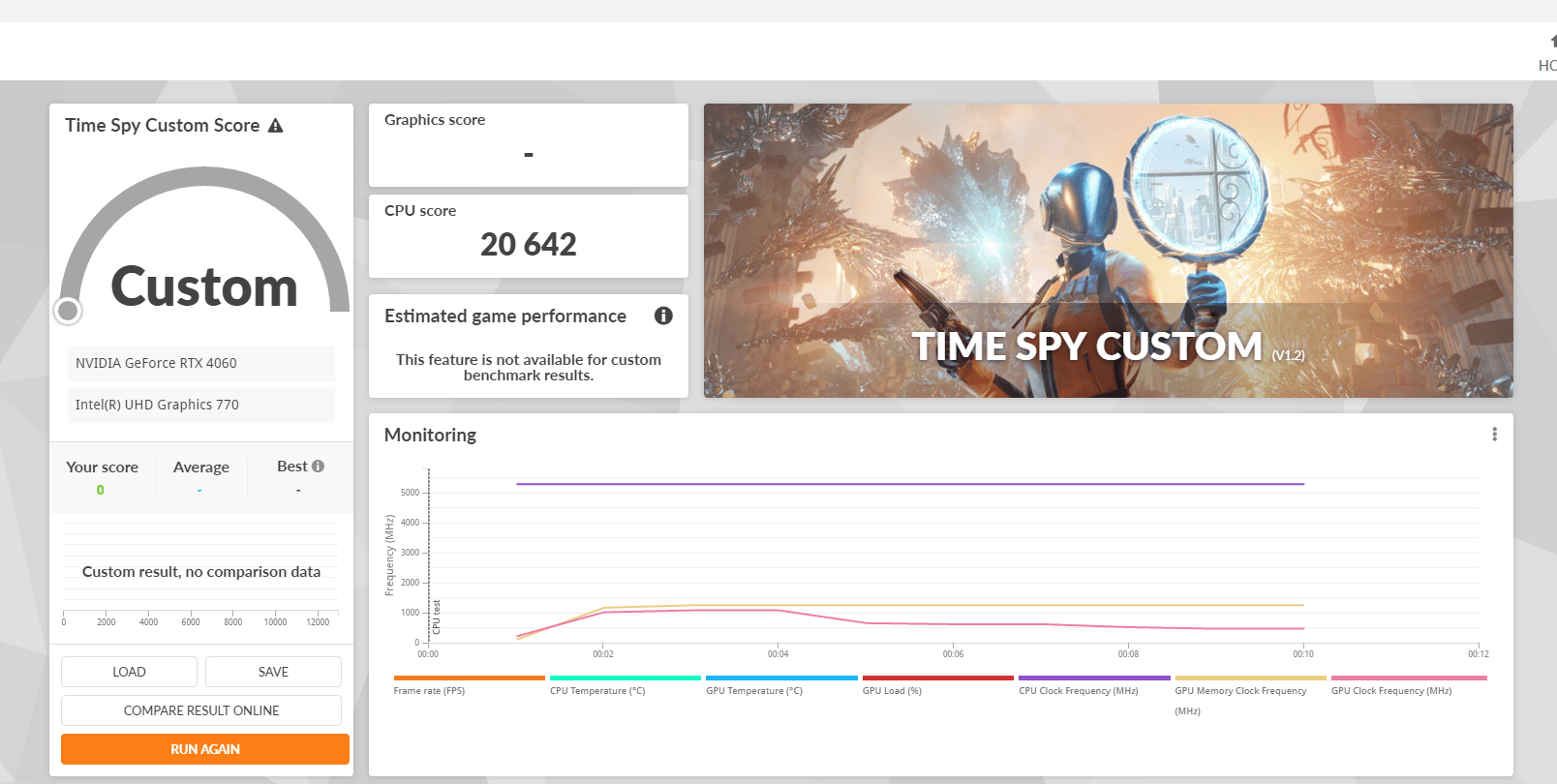1557x784 pixels.
Task: Click the info icon in Estimated game performance
Action: coord(663,316)
